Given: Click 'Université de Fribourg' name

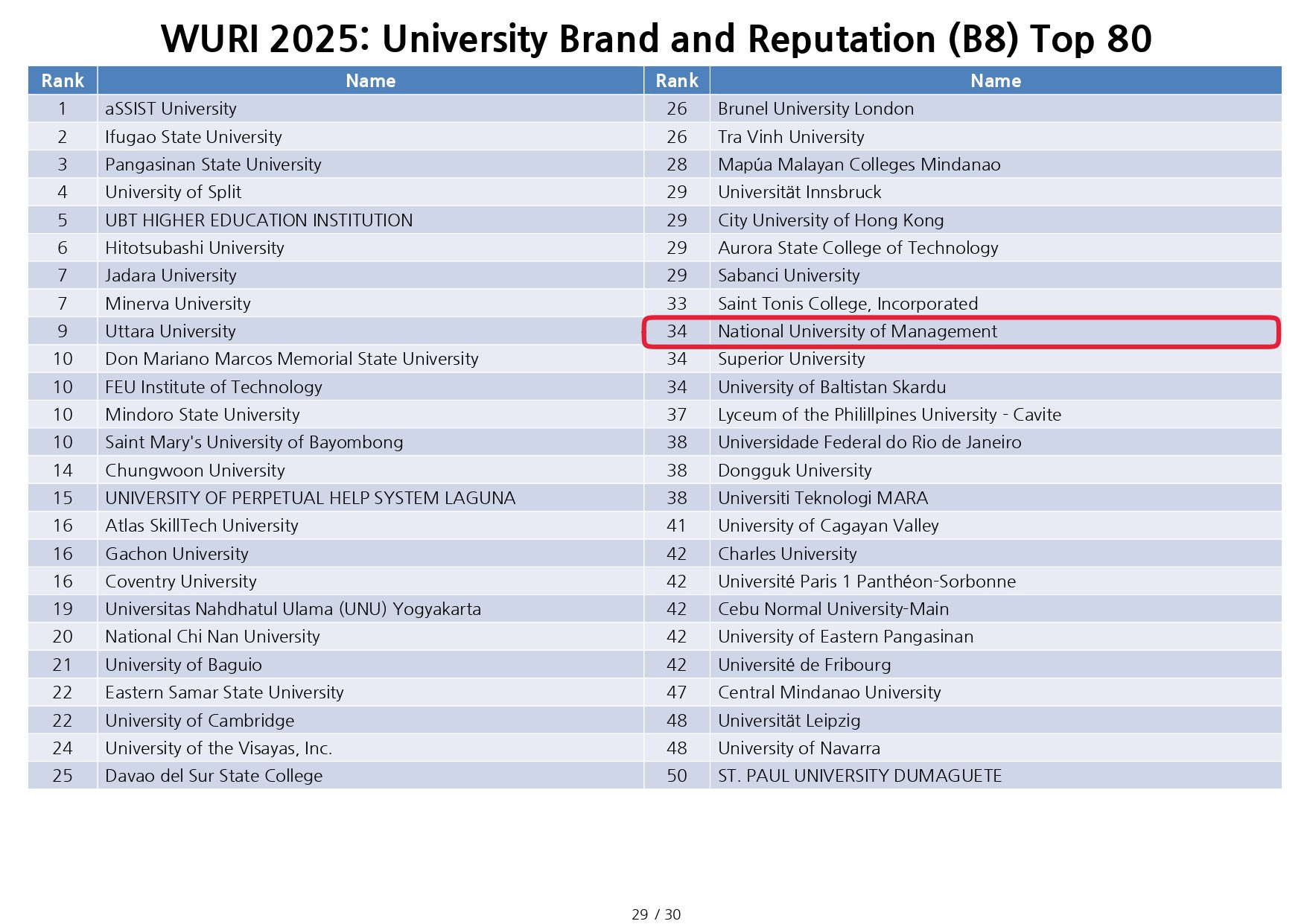Looking at the screenshot, I should pyautogui.click(x=804, y=665).
